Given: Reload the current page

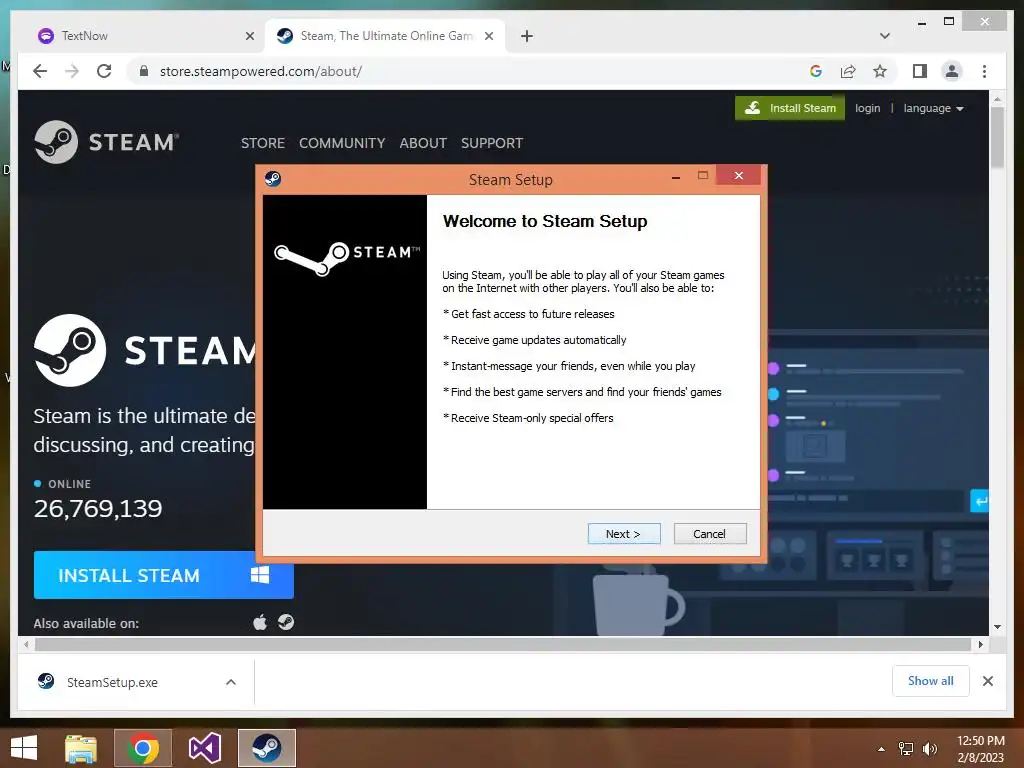Looking at the screenshot, I should pos(104,71).
